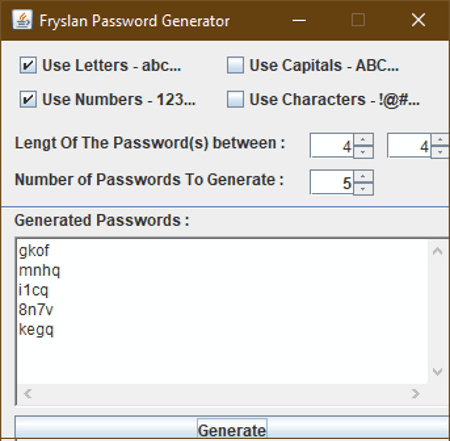Increase maximum password length stepper

440,139
